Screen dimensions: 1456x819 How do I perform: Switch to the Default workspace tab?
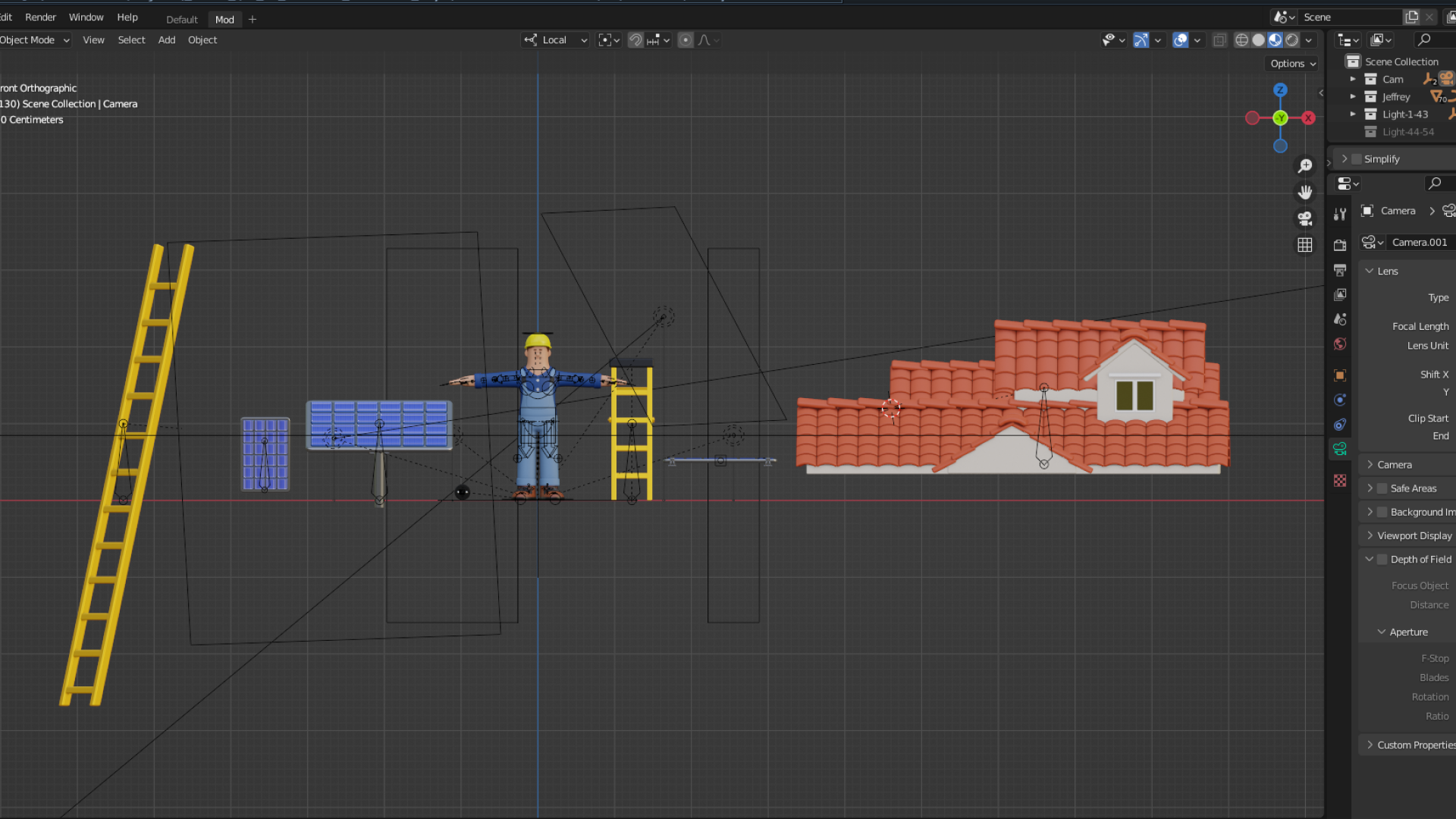(182, 20)
